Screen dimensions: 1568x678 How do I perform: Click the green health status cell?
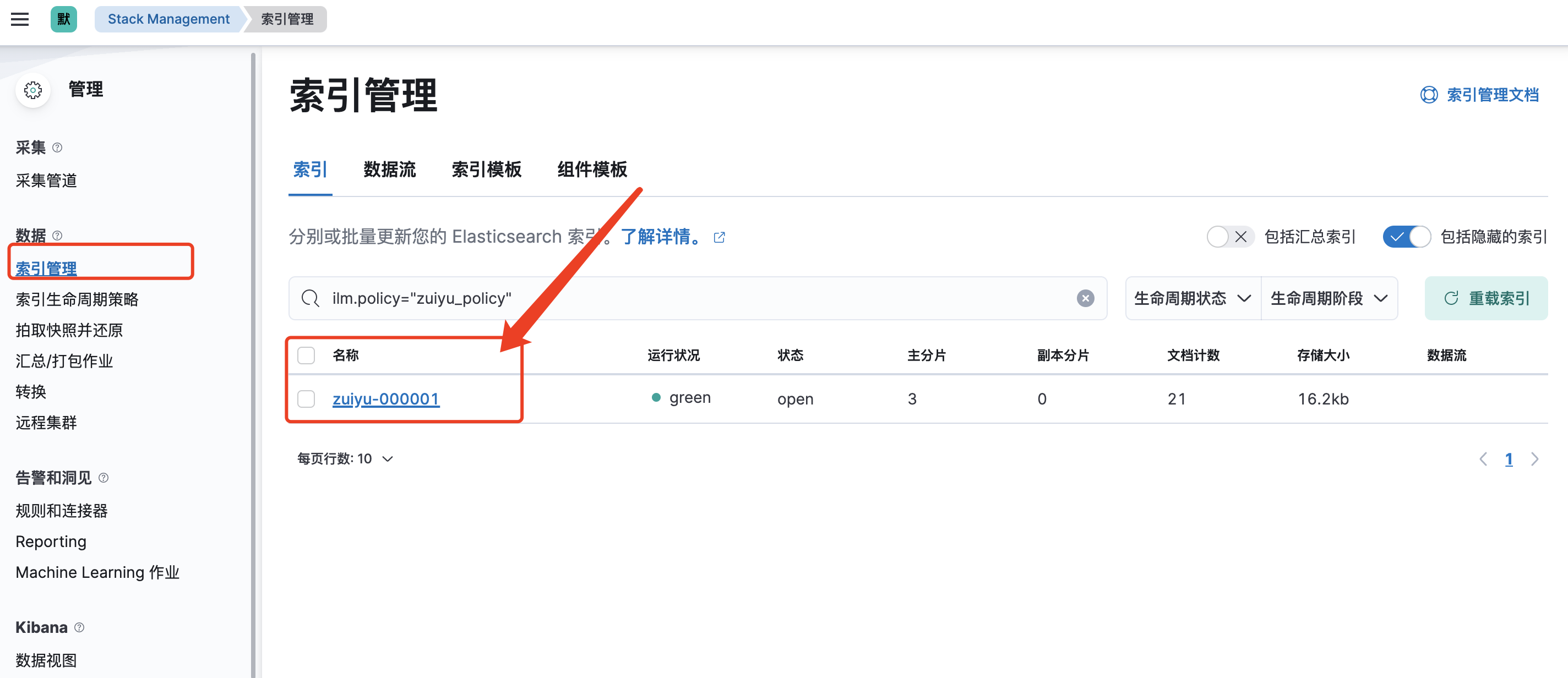pos(681,398)
